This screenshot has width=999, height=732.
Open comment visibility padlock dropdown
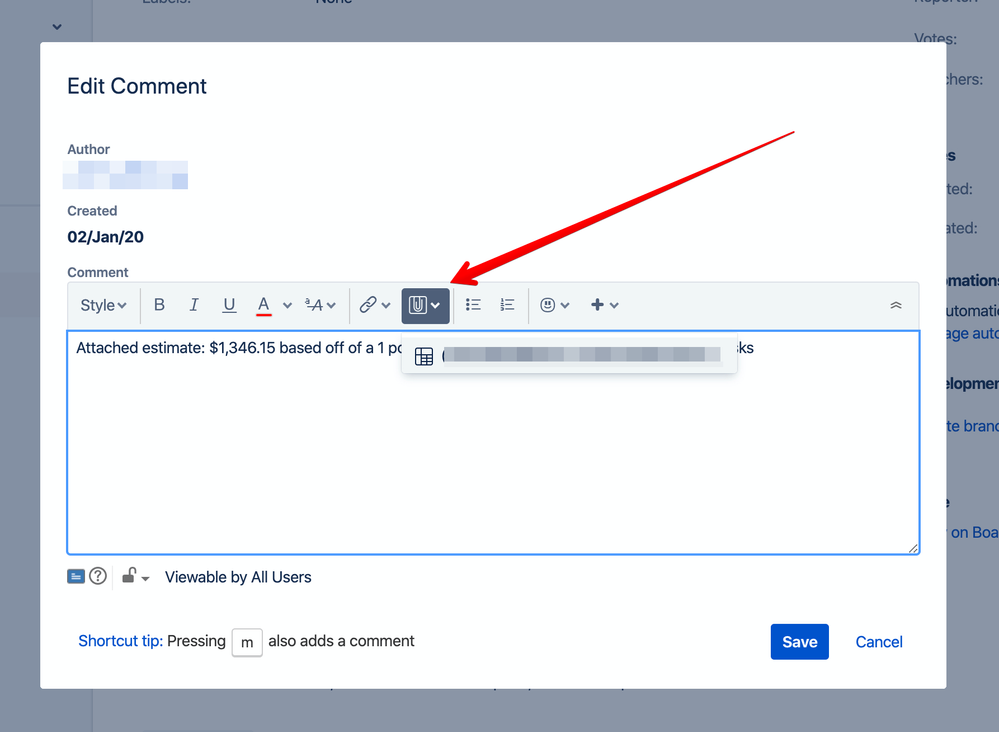[135, 577]
